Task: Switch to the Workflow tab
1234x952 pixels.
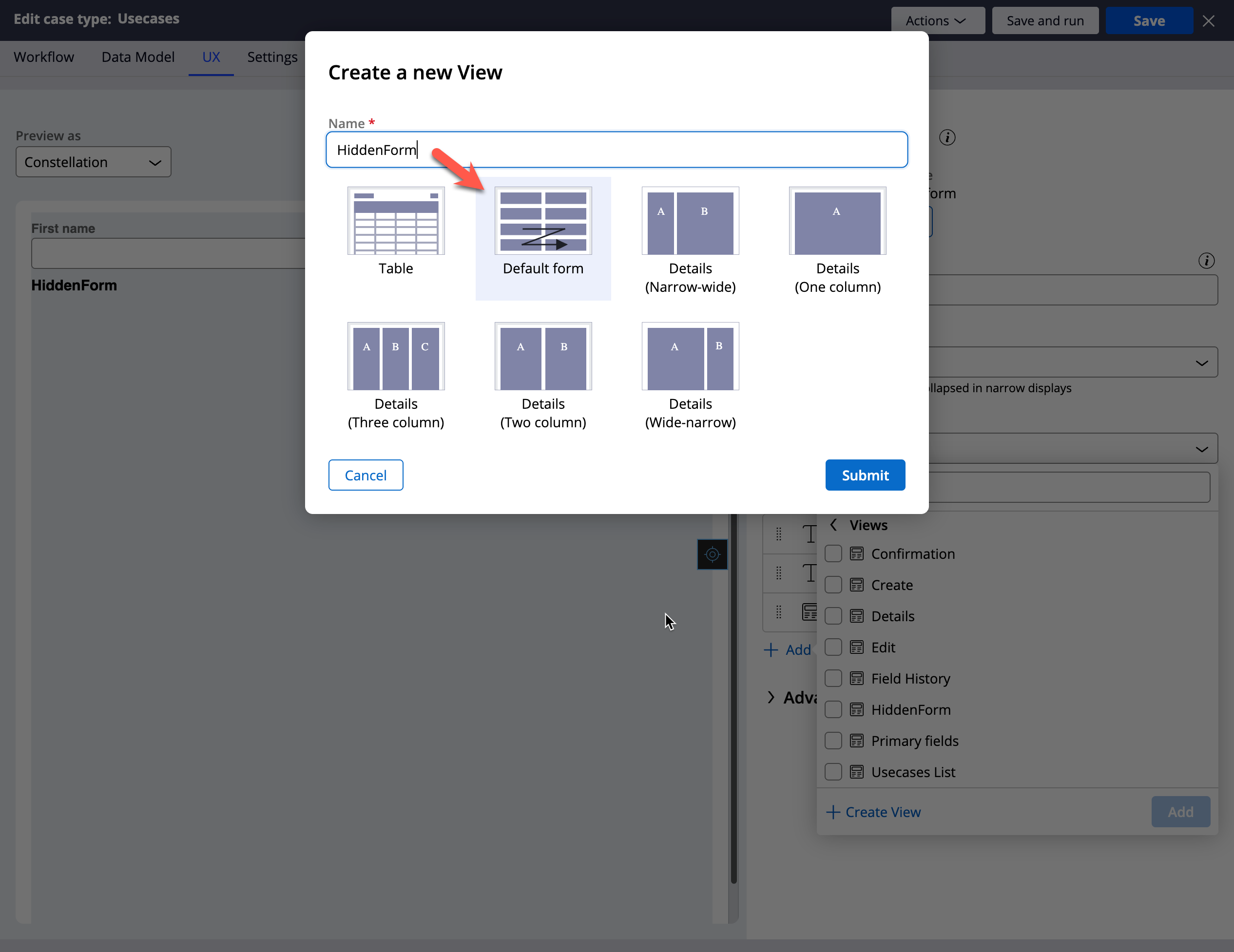Action: click(43, 57)
